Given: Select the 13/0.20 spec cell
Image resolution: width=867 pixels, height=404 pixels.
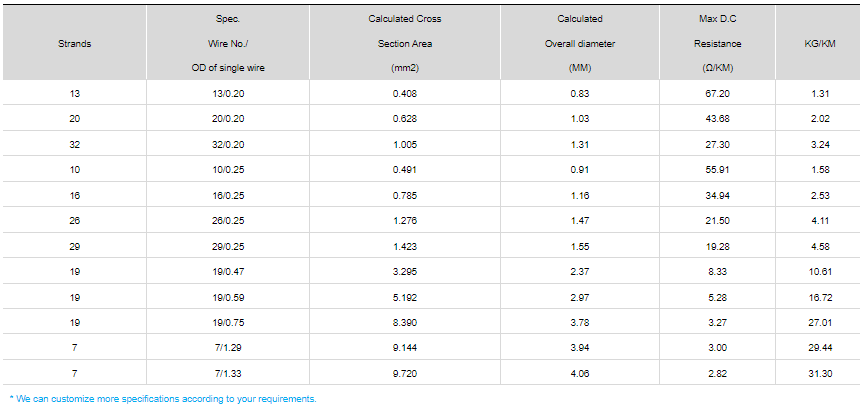Looking at the screenshot, I should click(228, 94).
